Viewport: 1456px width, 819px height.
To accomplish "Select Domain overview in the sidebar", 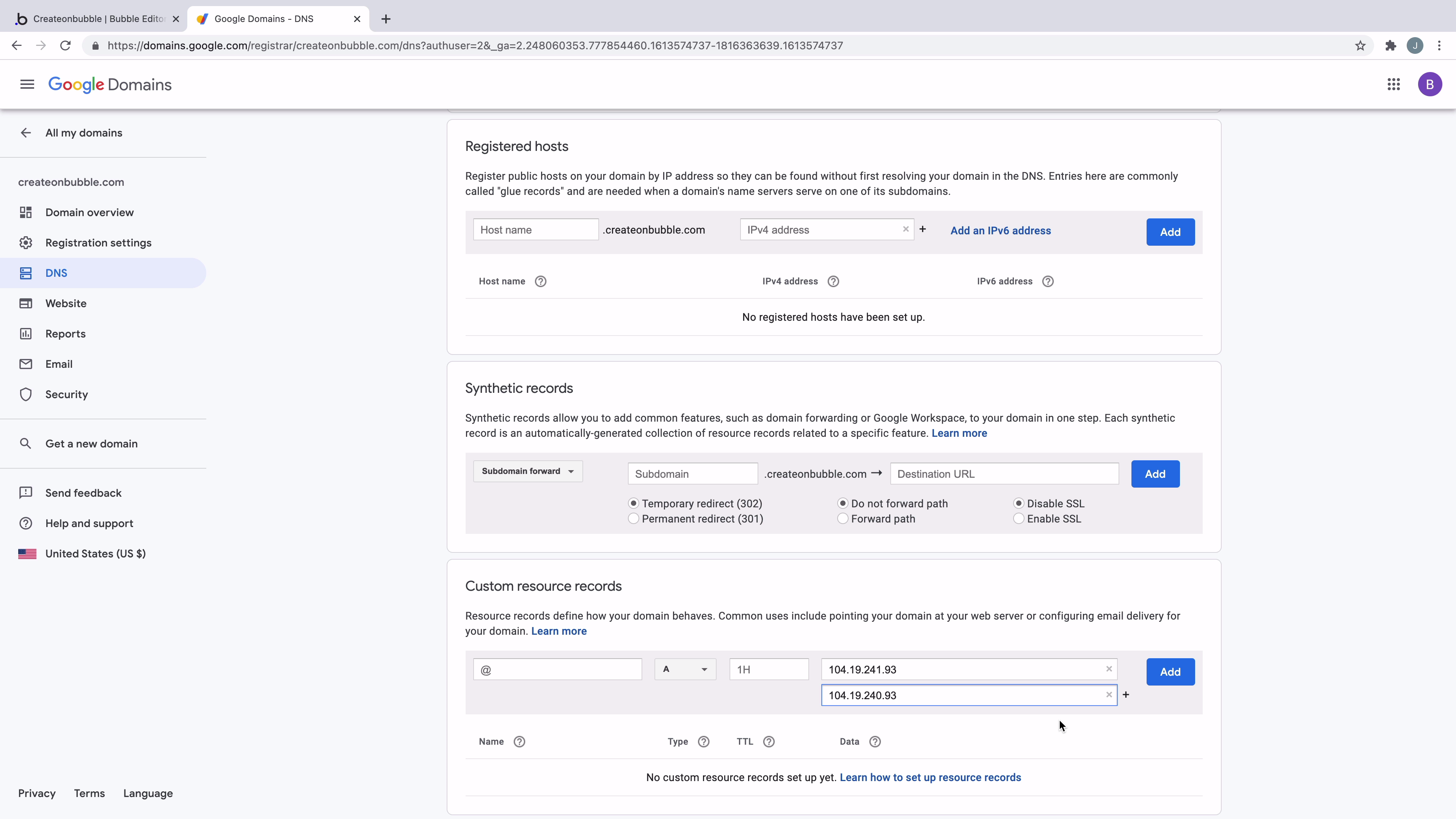I will (89, 212).
